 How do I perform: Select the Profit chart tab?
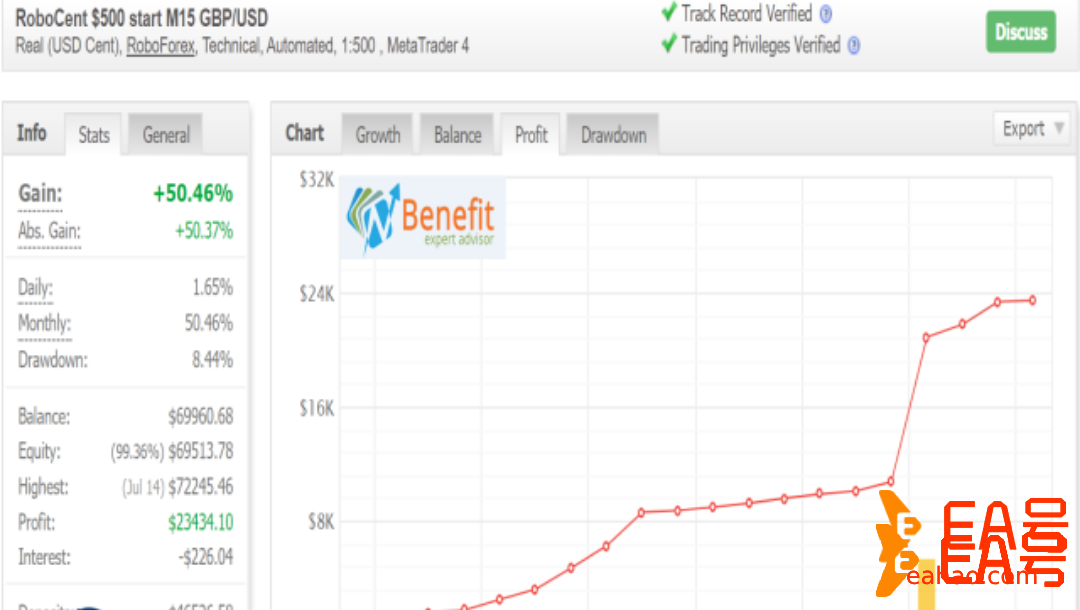(531, 135)
